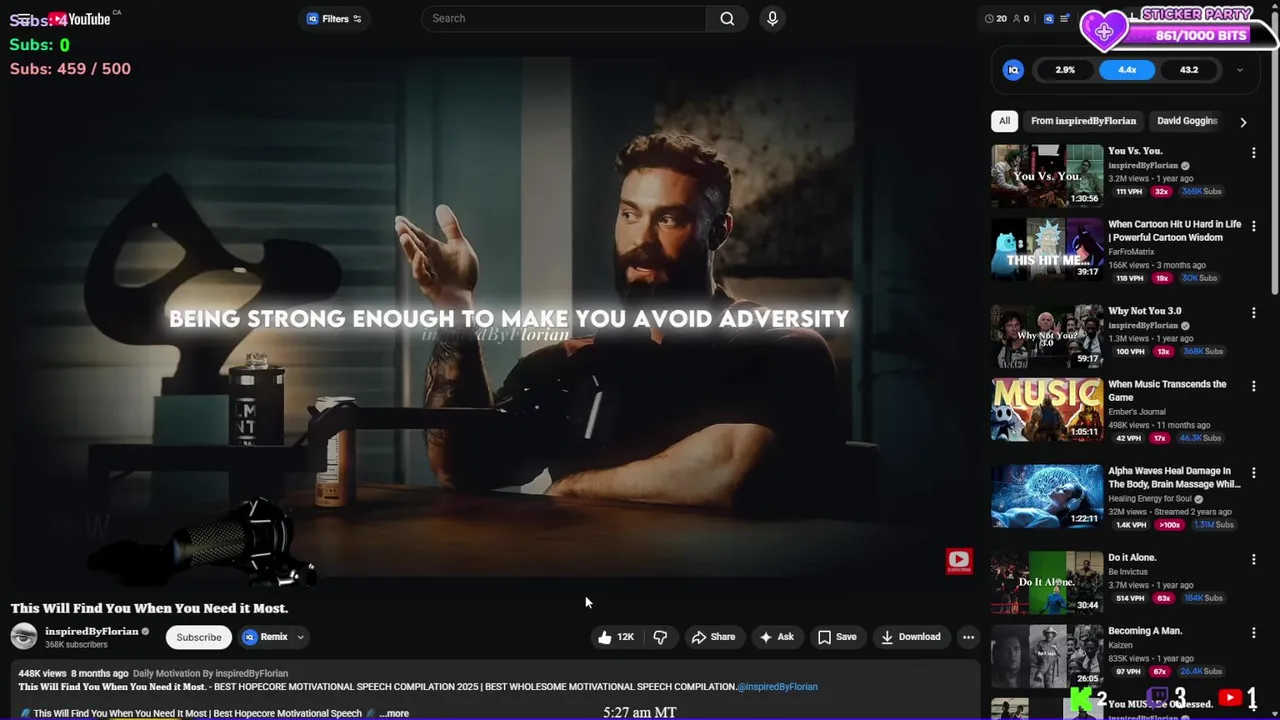The image size is (1280, 720).
Task: Open the vidIQ Filters menu
Action: (x=333, y=18)
